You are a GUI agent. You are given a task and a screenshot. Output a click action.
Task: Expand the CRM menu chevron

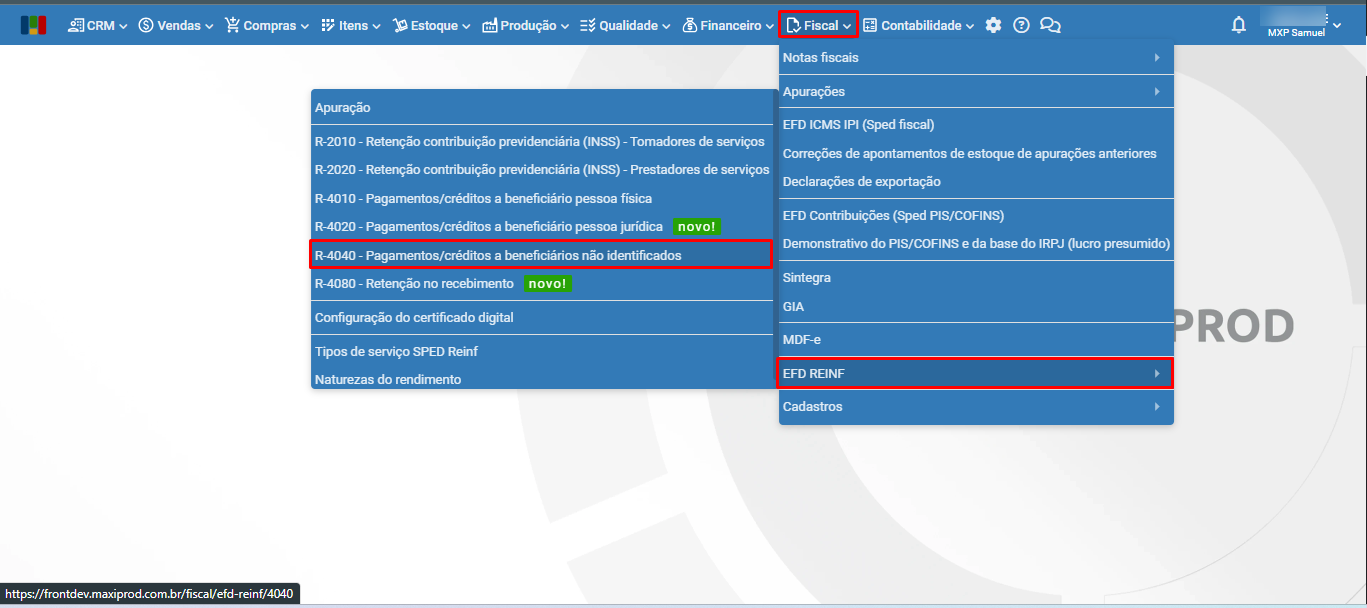coord(123,26)
